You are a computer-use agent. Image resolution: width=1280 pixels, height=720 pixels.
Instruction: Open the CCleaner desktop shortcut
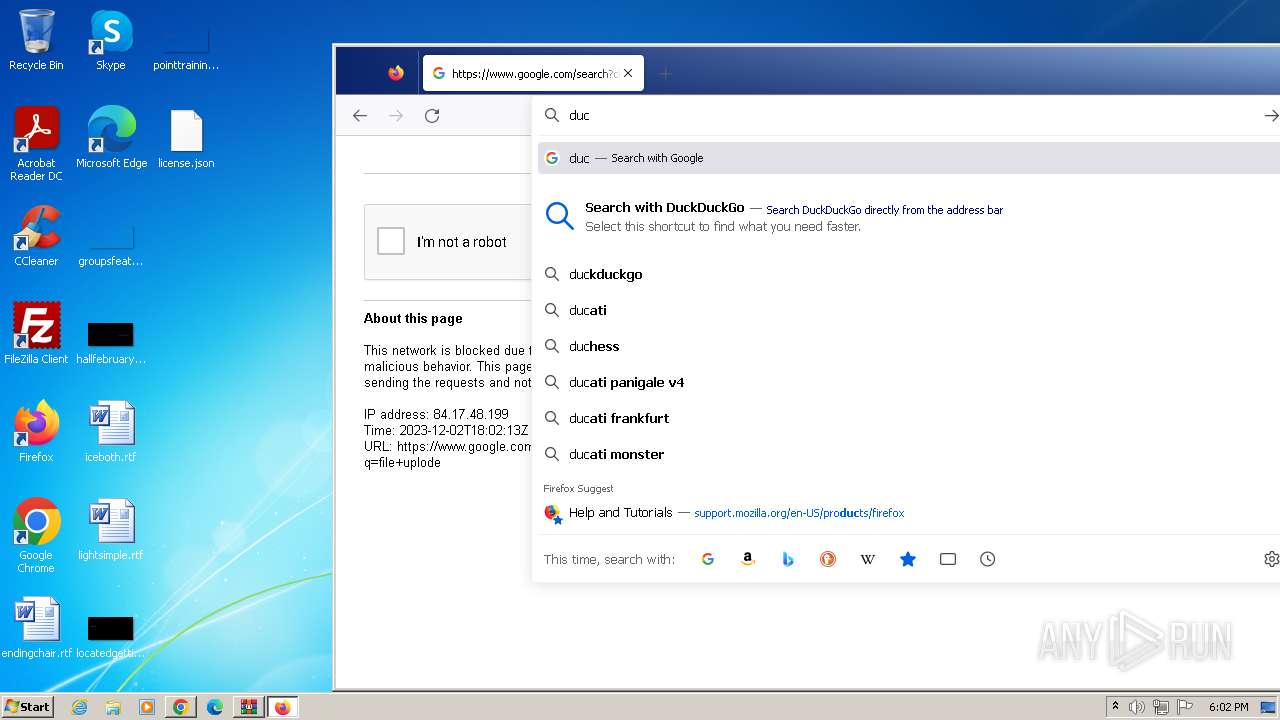(x=36, y=236)
